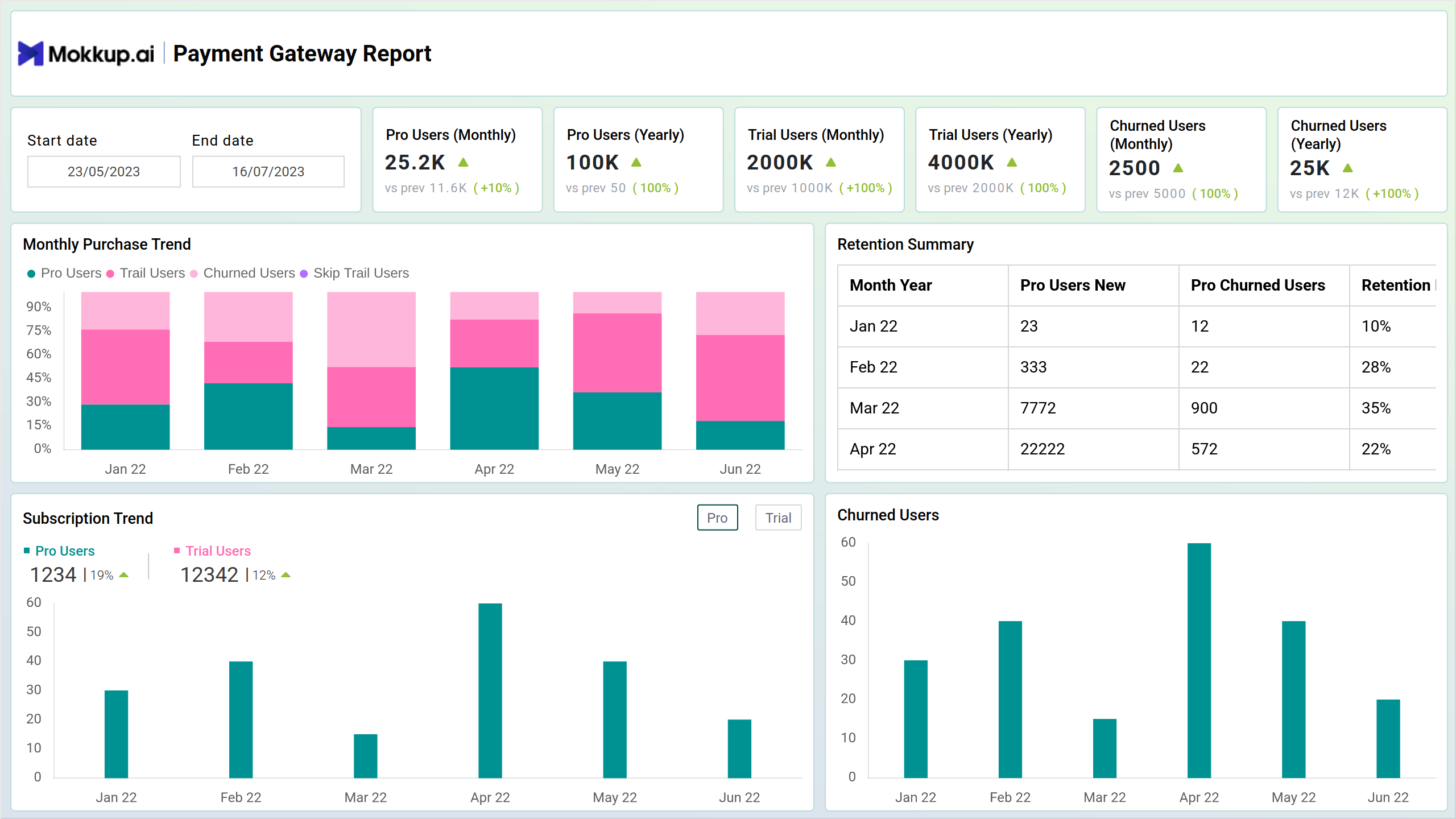Click teal square marker beside Pro Users
Screen dimensions: 1456x819
click(x=27, y=550)
